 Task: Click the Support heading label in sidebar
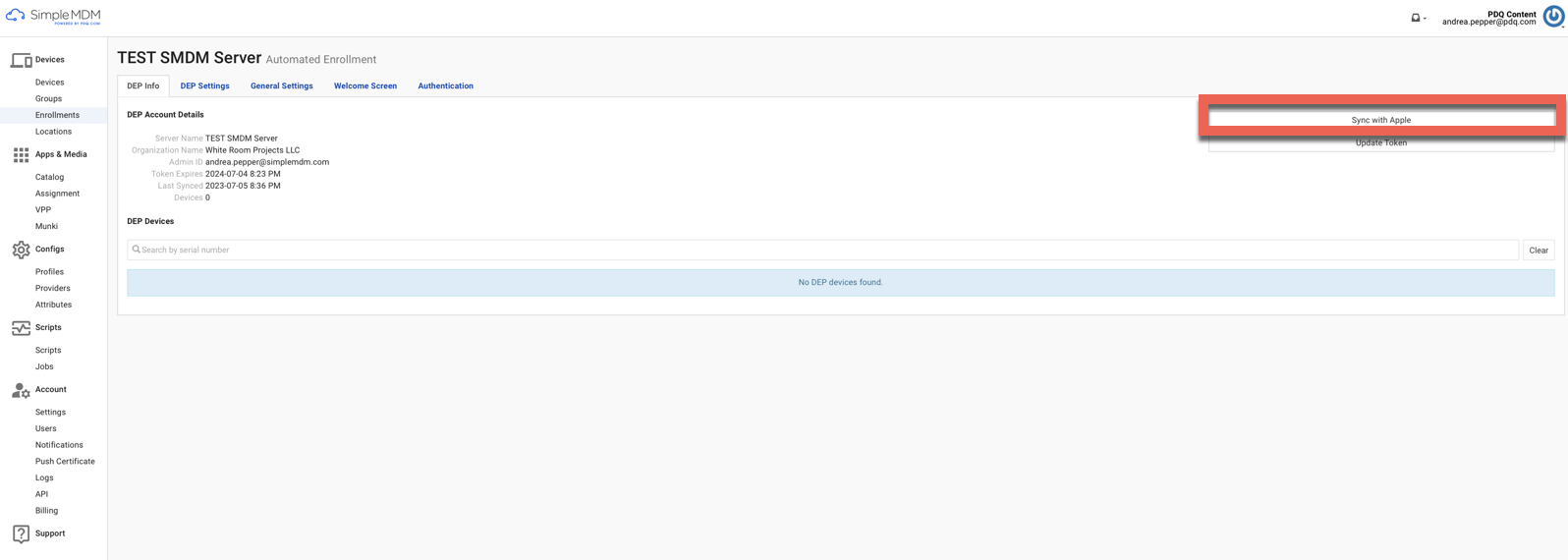(x=50, y=533)
